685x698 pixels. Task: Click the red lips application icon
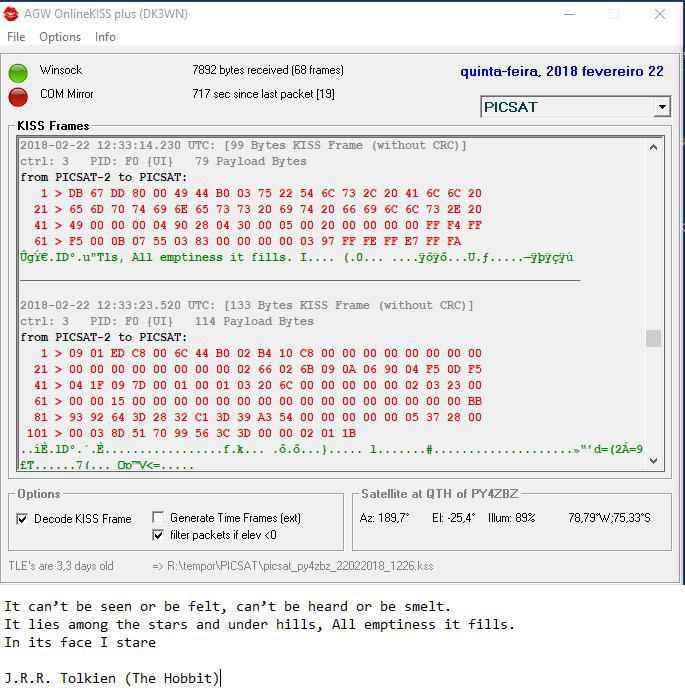[x=11, y=14]
